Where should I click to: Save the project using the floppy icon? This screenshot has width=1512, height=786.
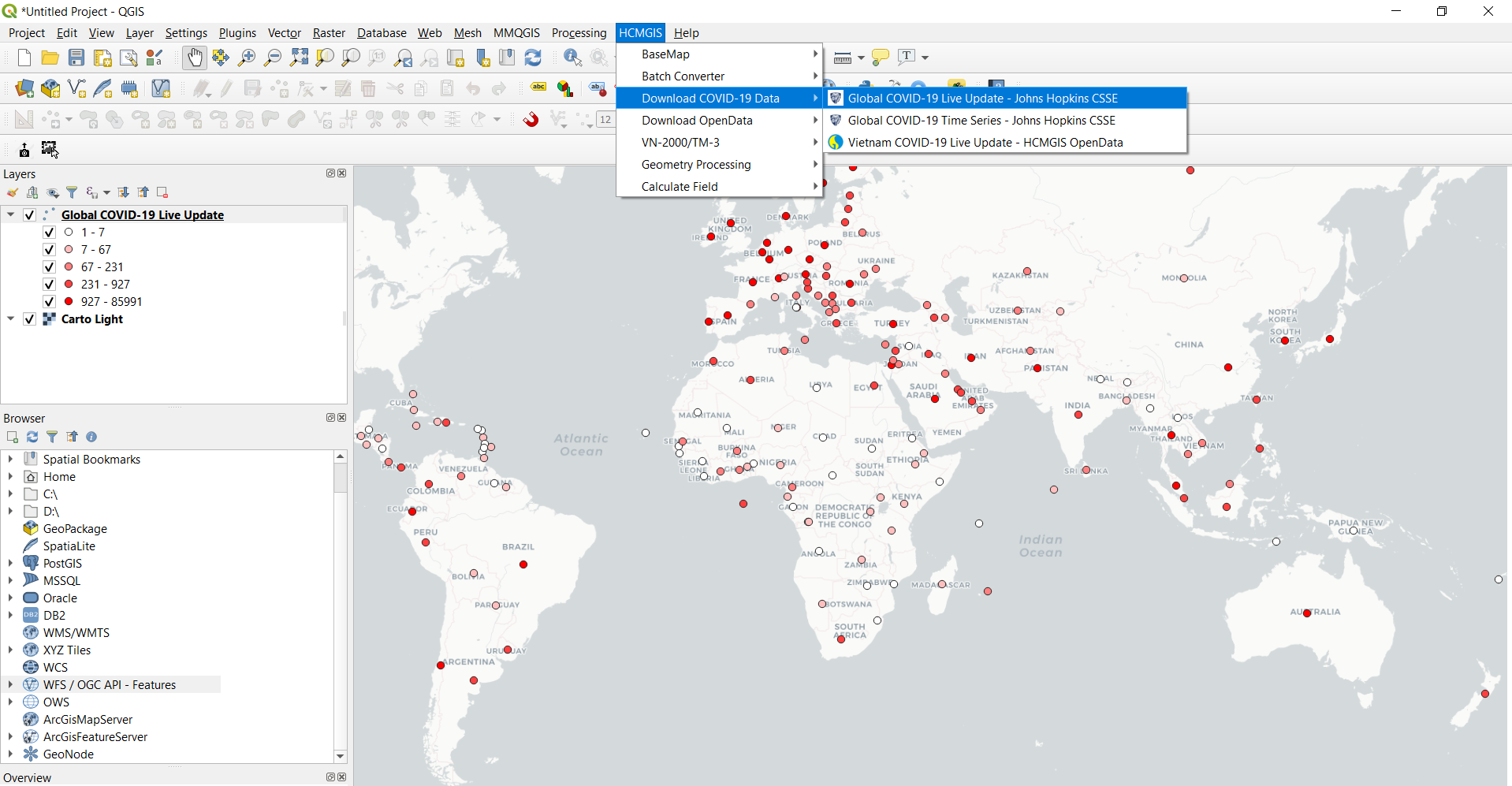(76, 58)
